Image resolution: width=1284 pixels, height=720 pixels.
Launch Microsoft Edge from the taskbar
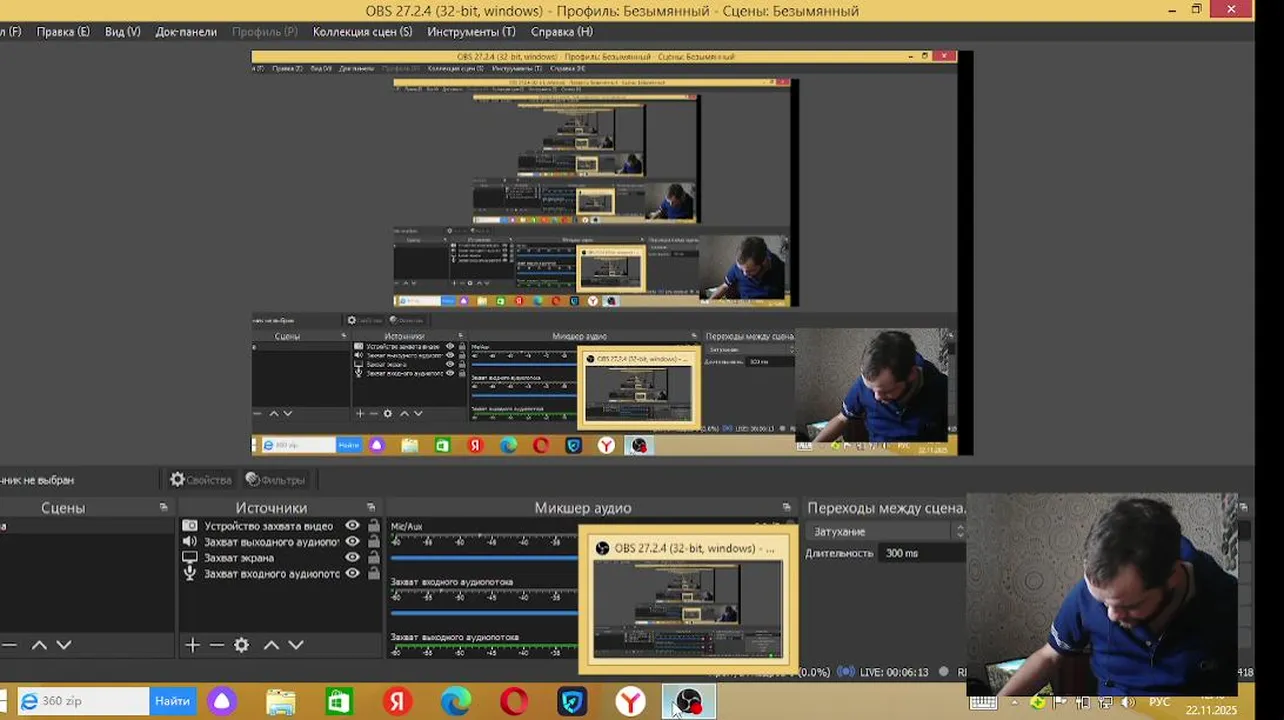pos(456,701)
